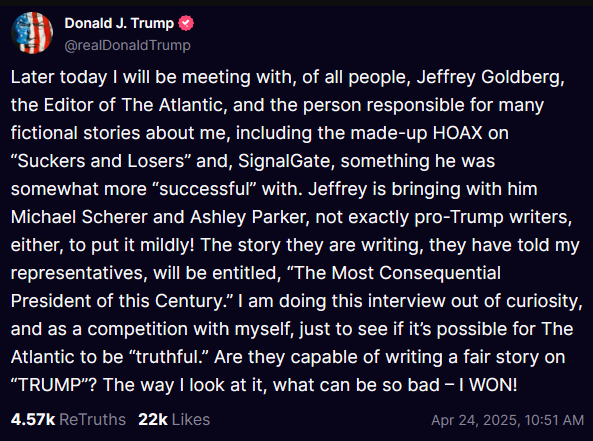This screenshot has width=593, height=441.
Task: Click Editor of The Atlantic text
Action: (134, 105)
